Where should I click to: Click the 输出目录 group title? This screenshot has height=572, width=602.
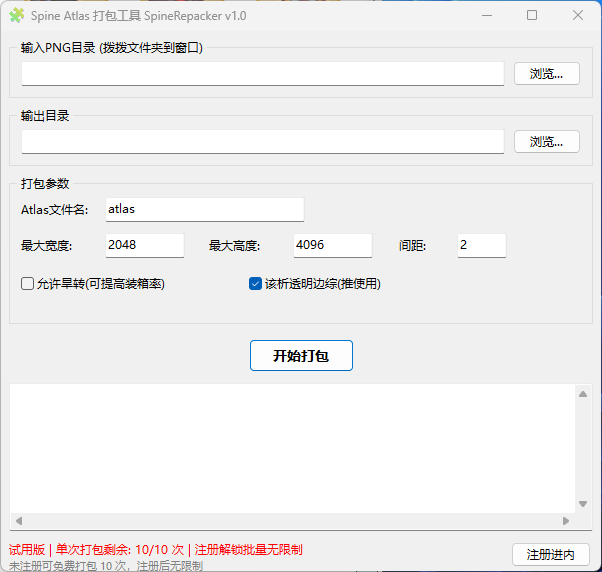45,116
